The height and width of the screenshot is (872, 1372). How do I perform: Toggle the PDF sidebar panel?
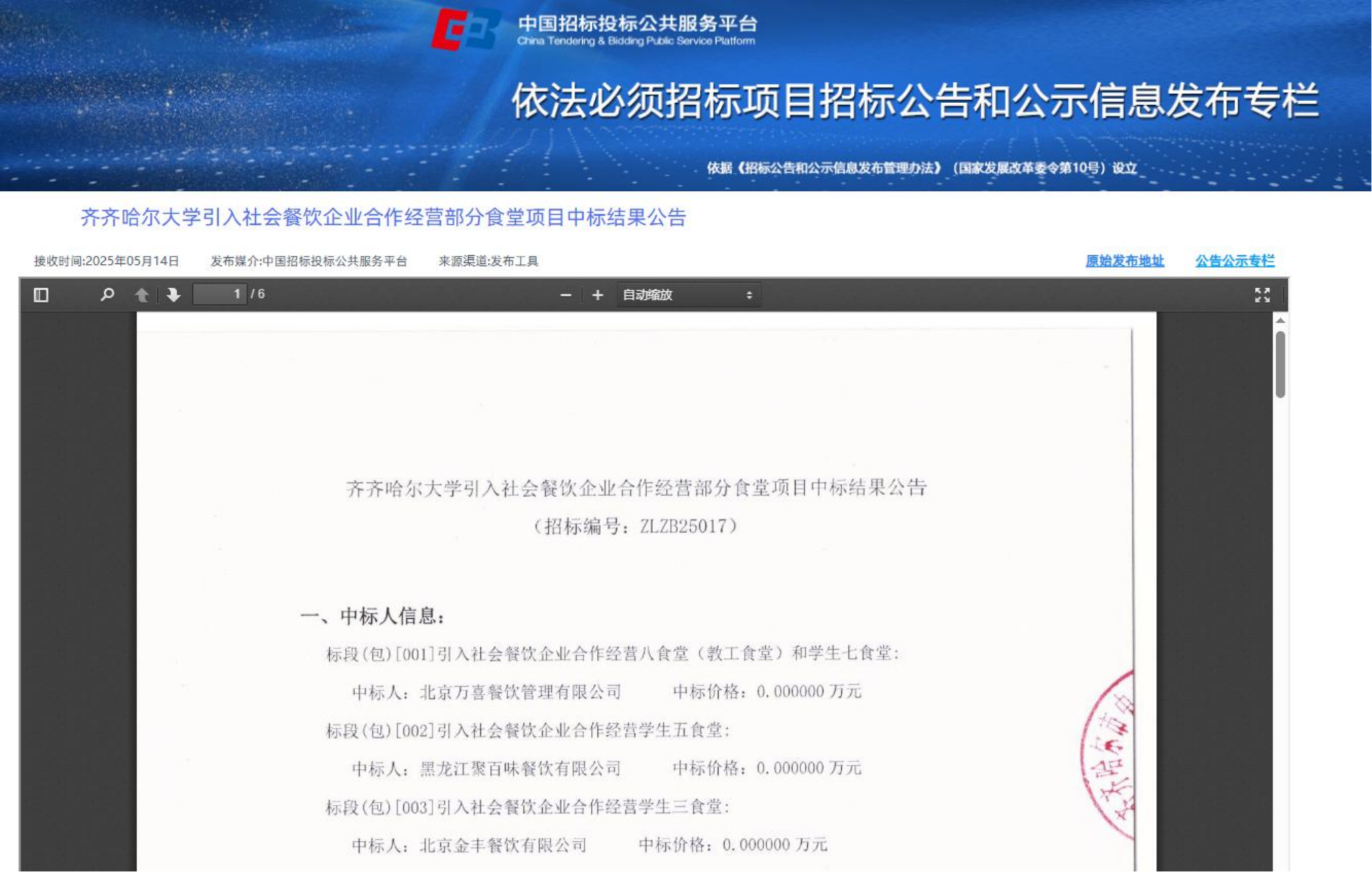pyautogui.click(x=41, y=295)
